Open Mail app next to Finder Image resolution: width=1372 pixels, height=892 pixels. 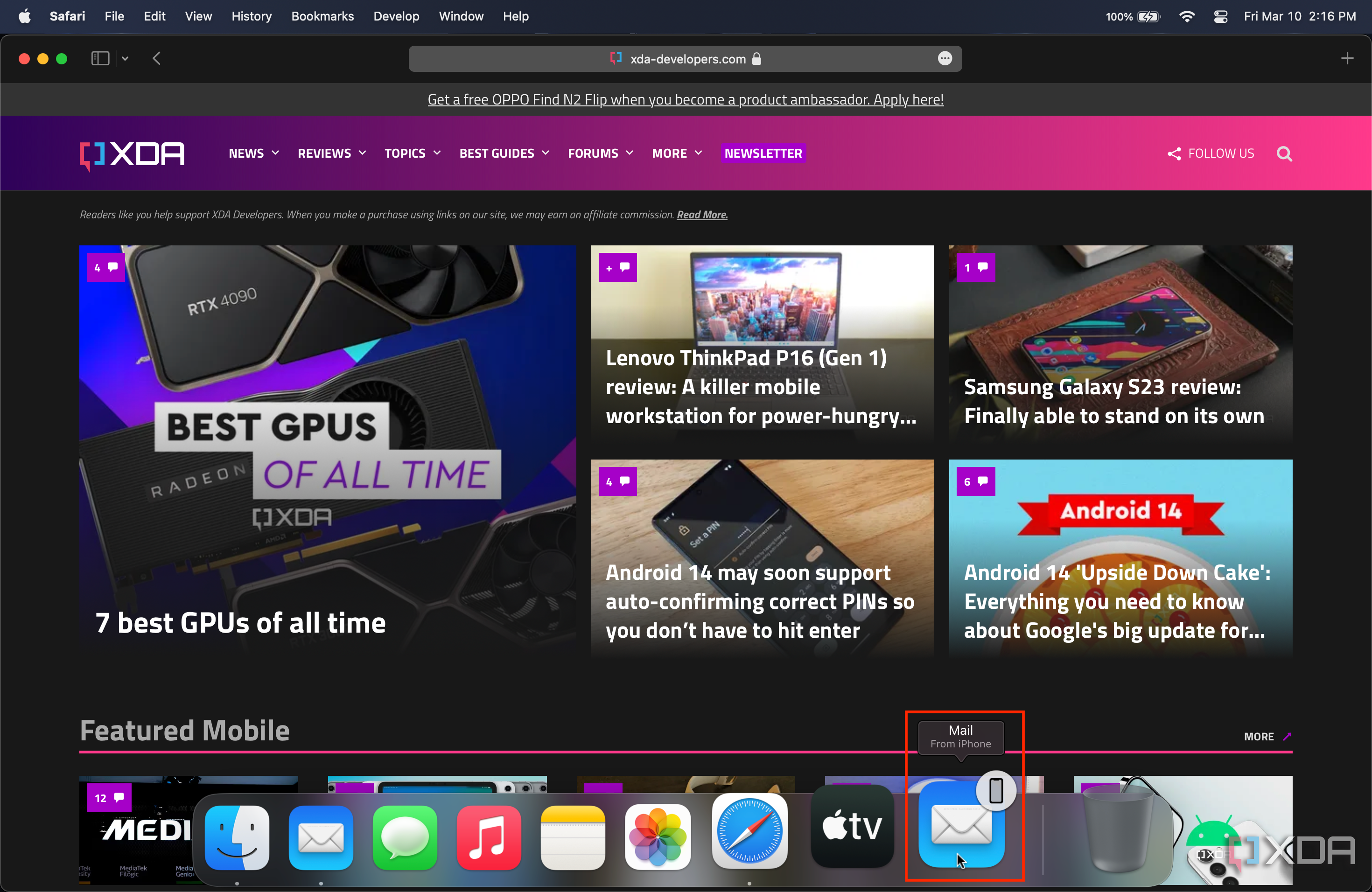pos(321,837)
